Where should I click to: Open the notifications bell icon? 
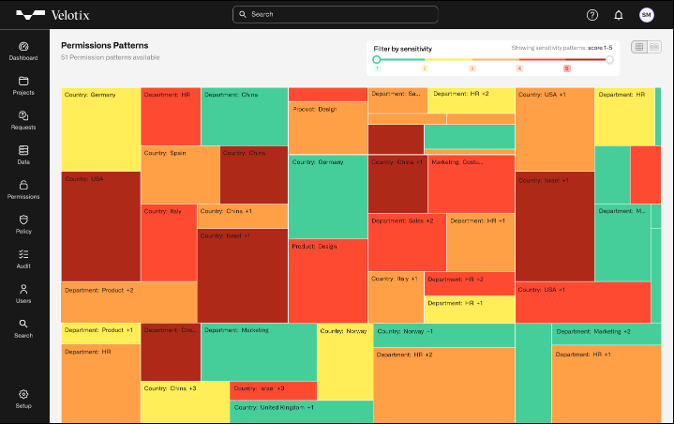tap(619, 15)
